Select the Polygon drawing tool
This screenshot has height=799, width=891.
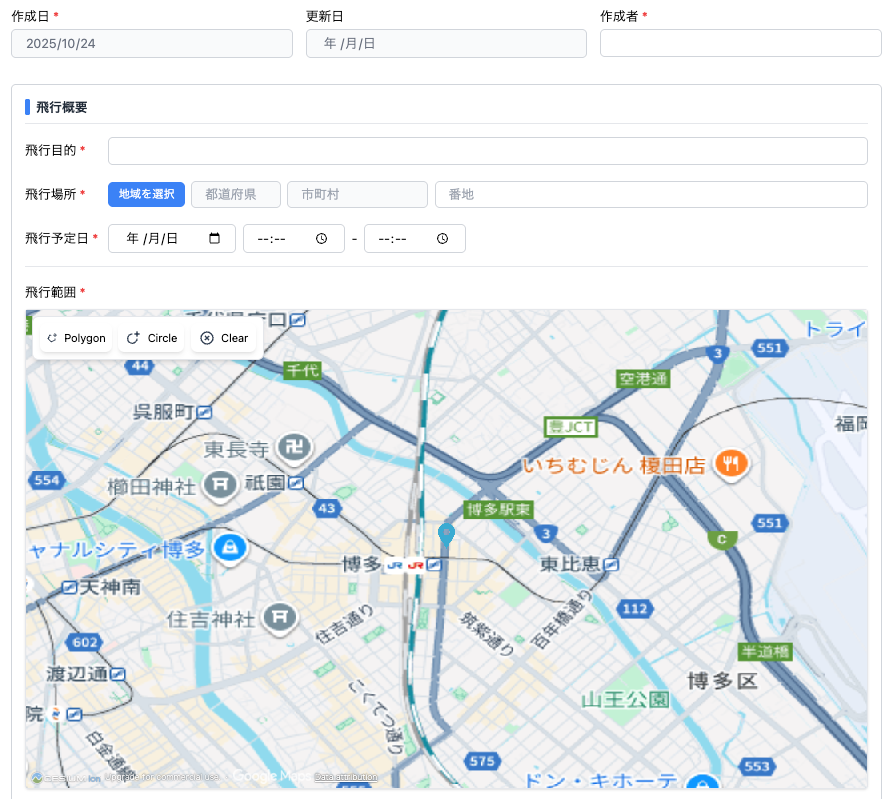76,338
